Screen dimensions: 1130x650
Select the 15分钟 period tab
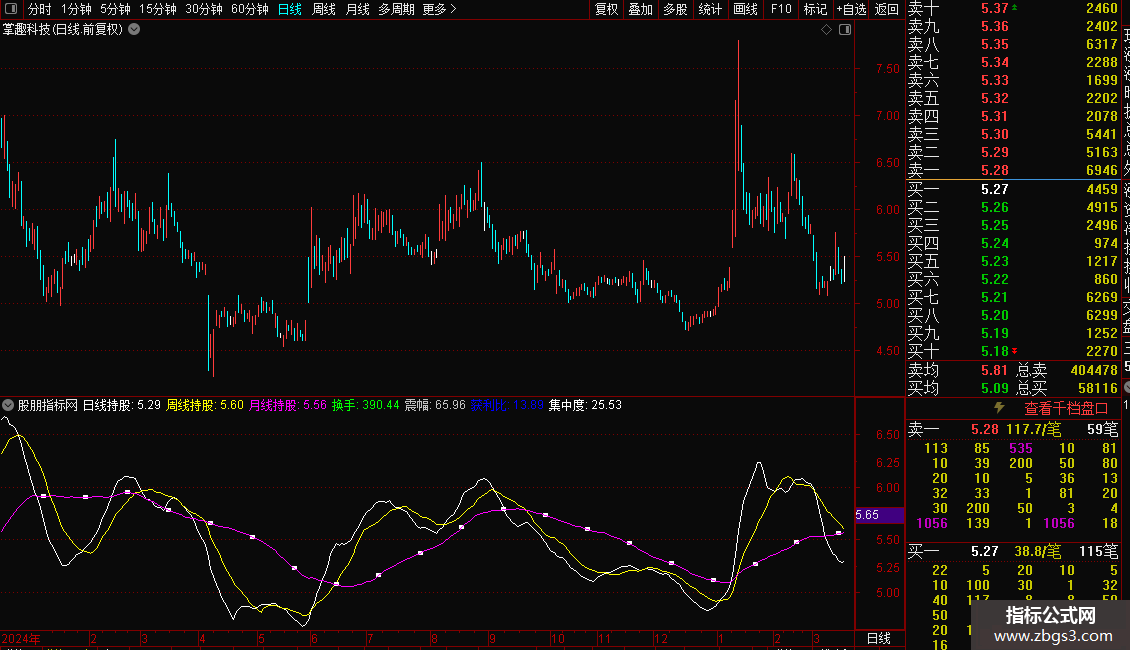(157, 9)
